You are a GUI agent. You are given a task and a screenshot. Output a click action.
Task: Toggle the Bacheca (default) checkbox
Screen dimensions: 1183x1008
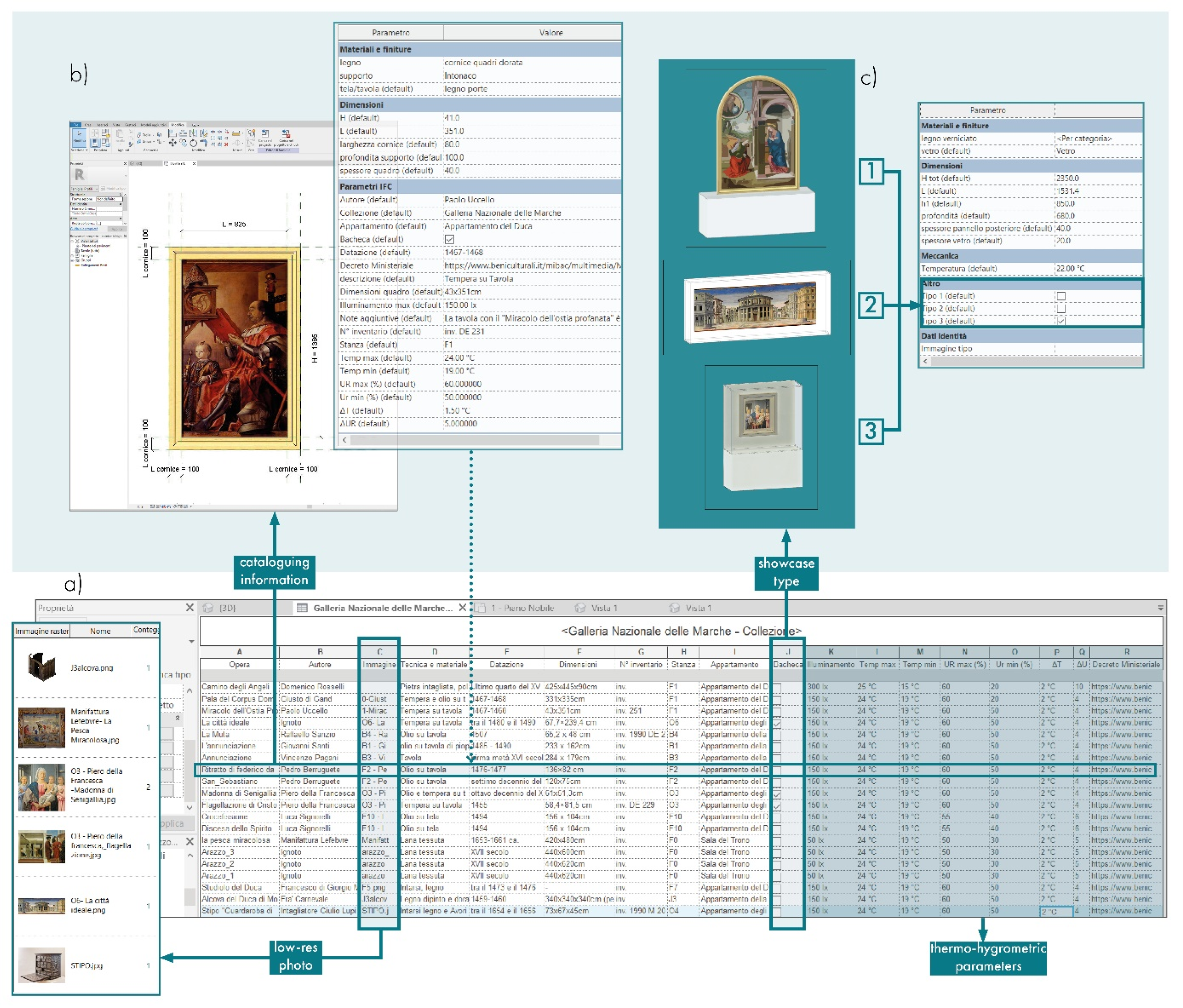[449, 239]
